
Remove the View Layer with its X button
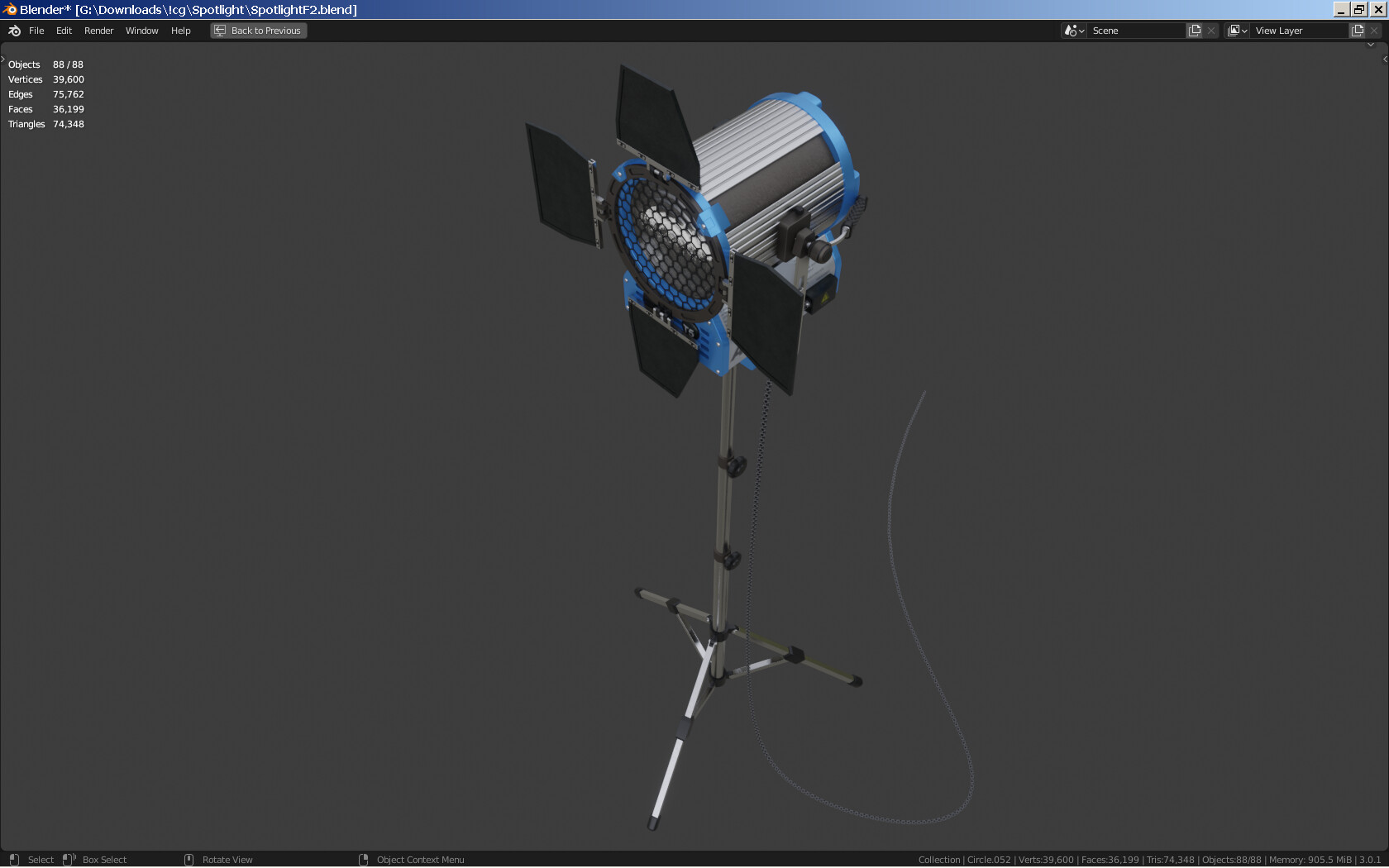1374,31
